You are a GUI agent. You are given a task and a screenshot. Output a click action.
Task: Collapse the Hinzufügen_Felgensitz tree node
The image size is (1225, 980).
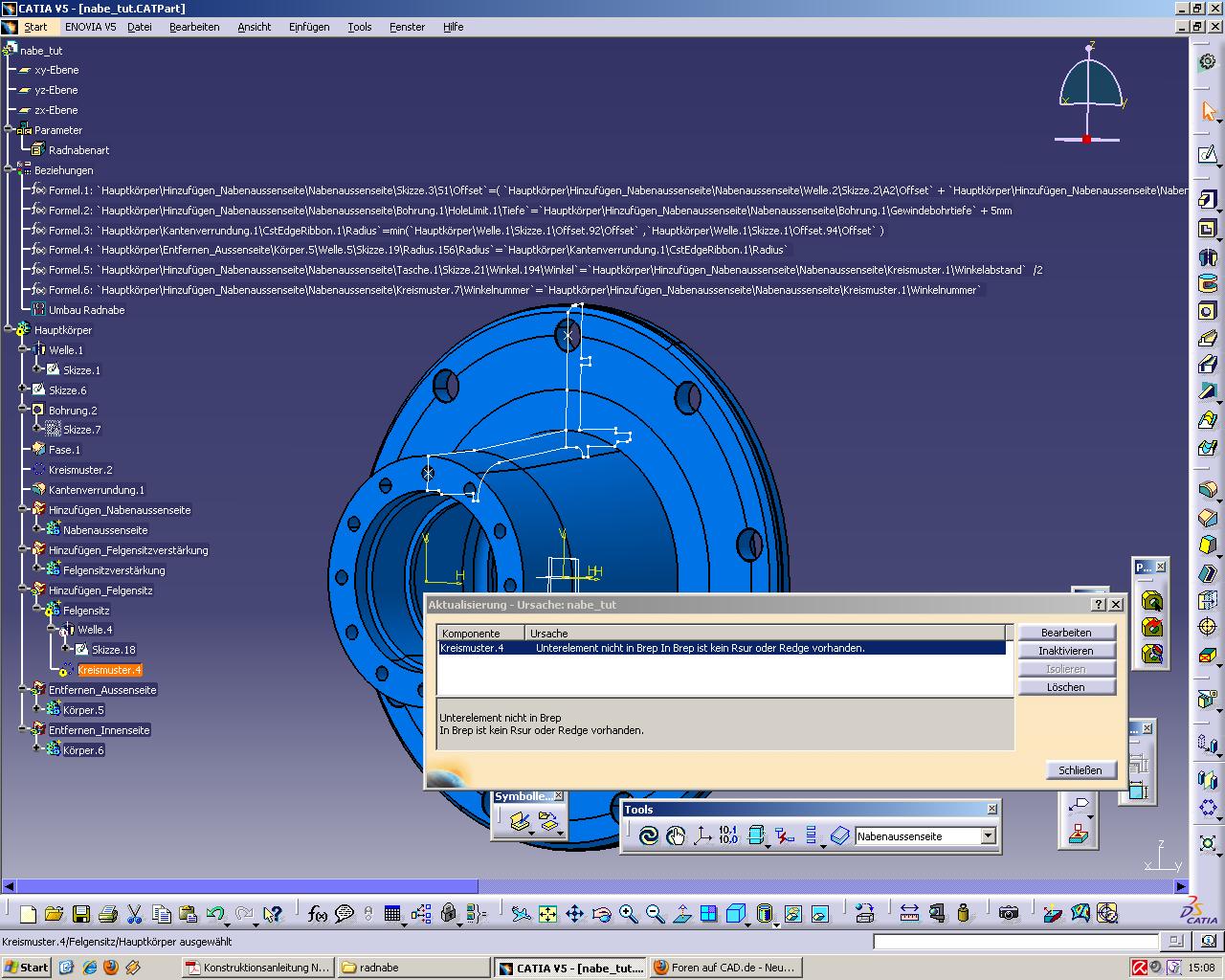[x=23, y=590]
